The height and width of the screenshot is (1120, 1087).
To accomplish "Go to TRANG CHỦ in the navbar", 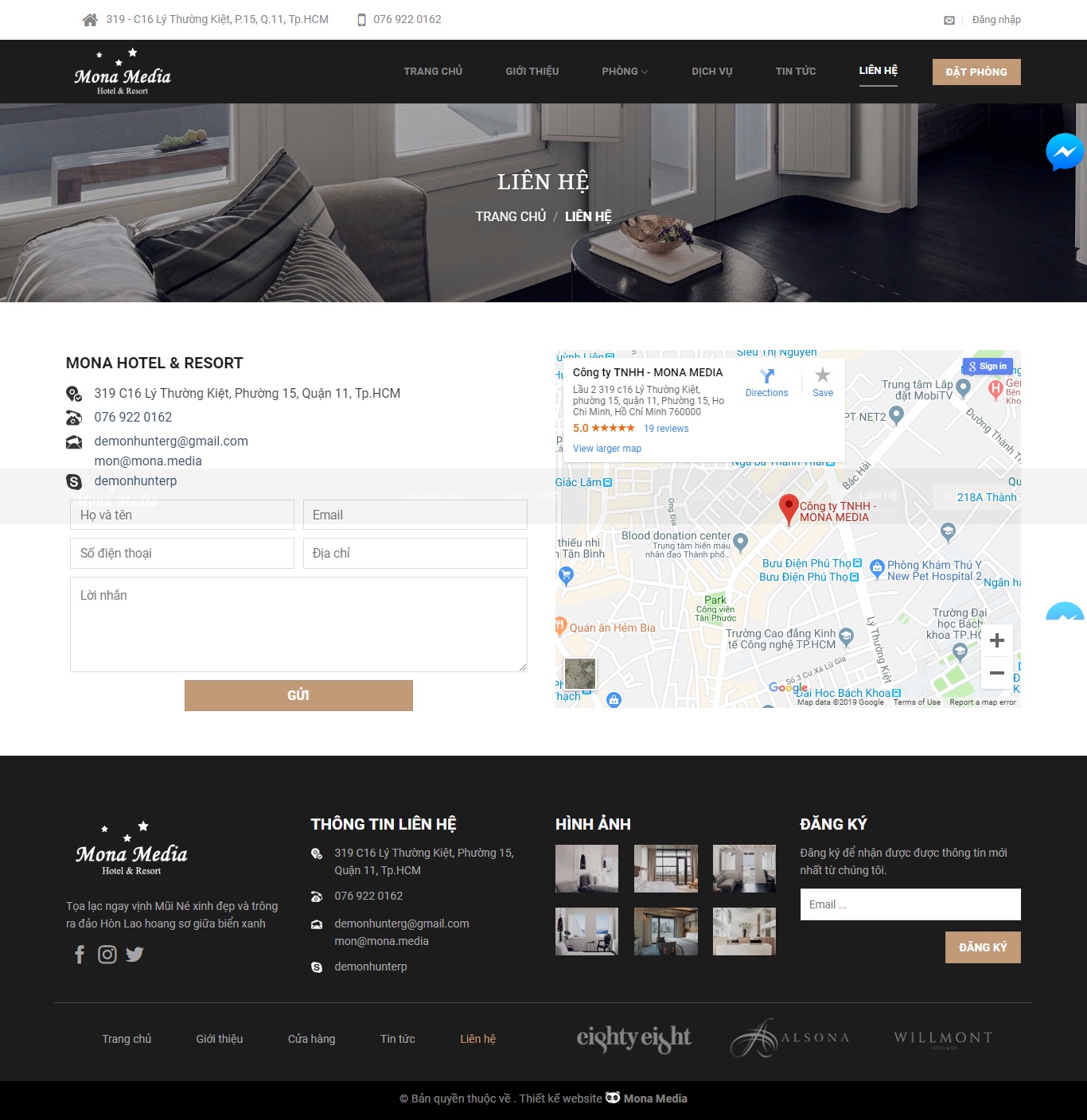I will pyautogui.click(x=433, y=72).
